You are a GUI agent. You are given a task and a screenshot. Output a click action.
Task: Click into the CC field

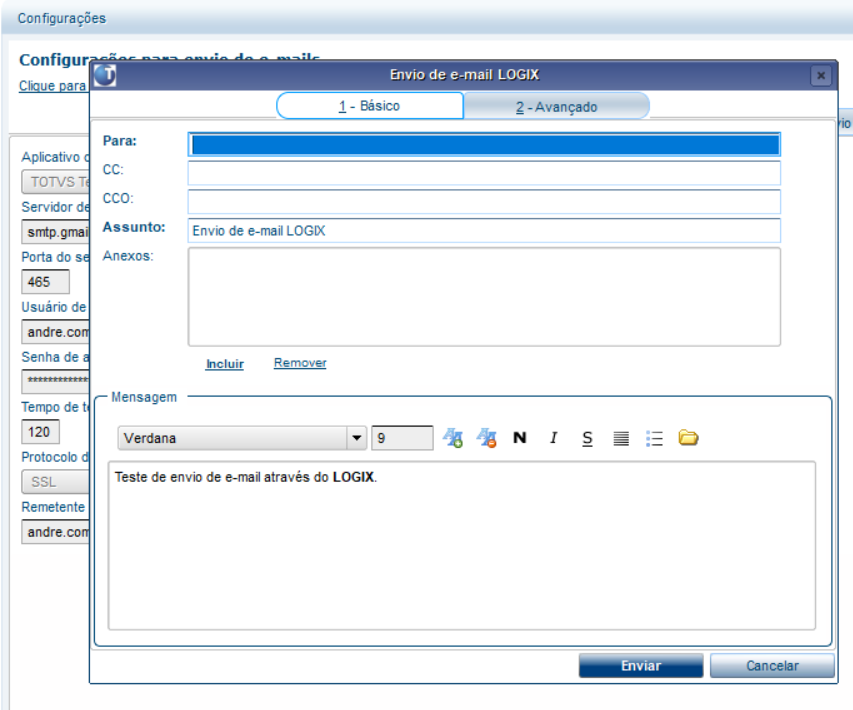tap(484, 173)
